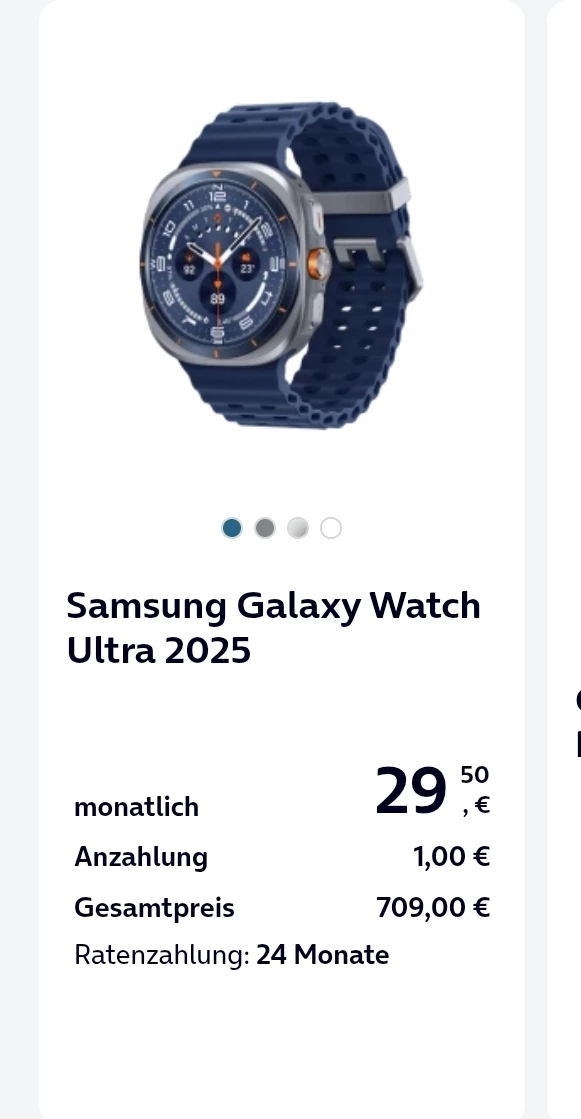Screen dimensions: 581x1119
Task: Click the 29,50 € monthly price
Action: pyautogui.click(x=433, y=790)
